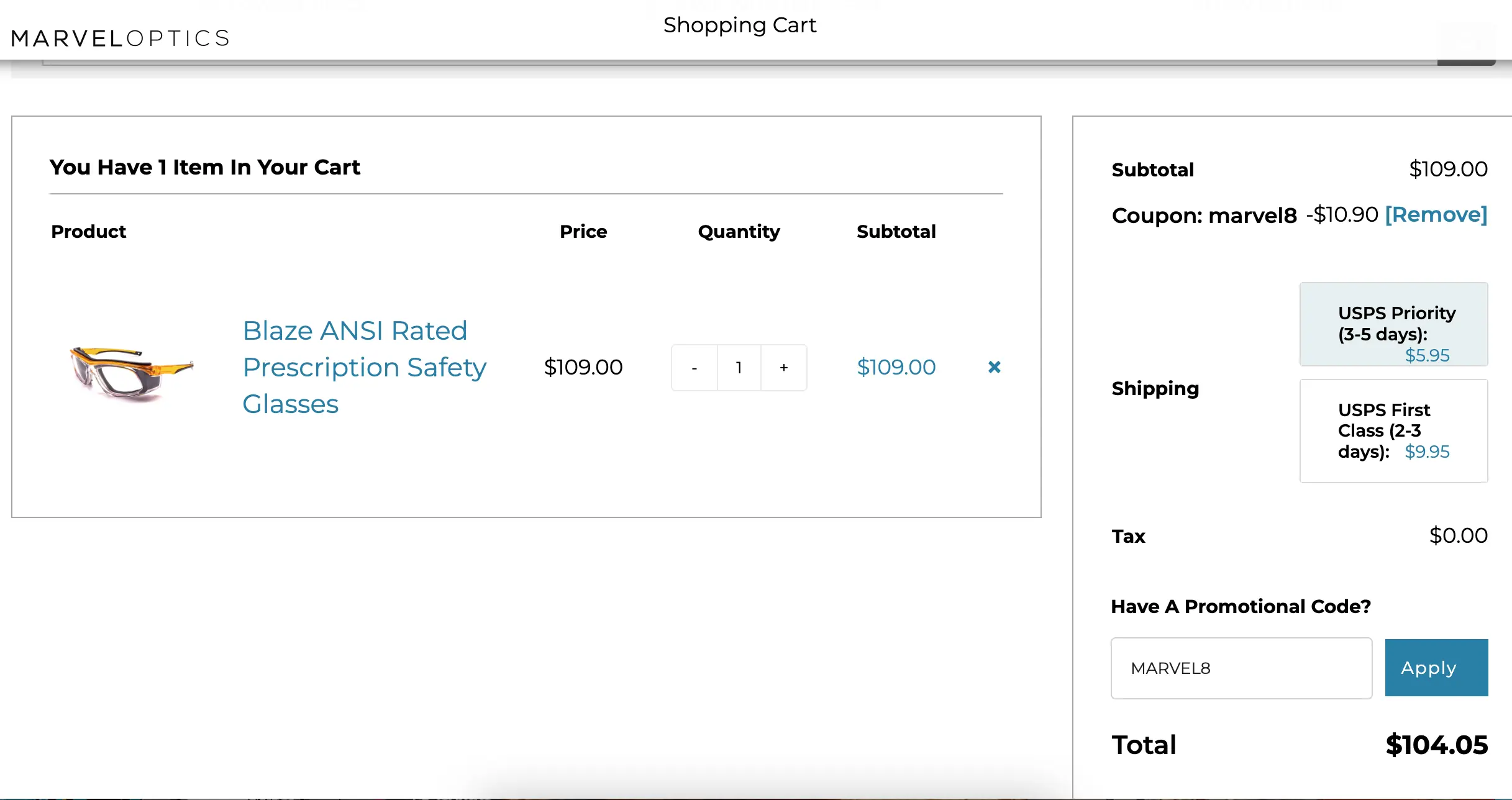This screenshot has width=1512, height=800.
Task: Click the quantity field showing 1
Action: (739, 368)
